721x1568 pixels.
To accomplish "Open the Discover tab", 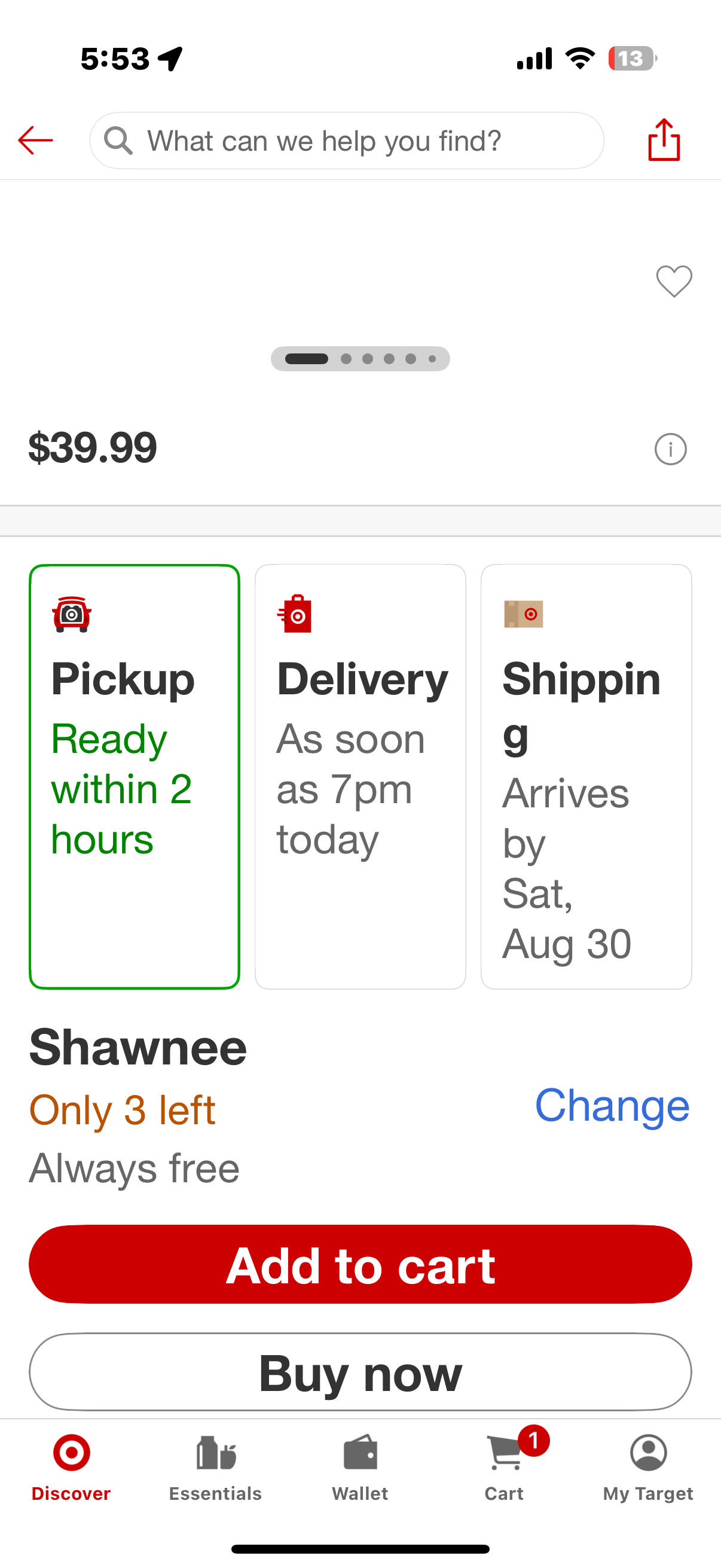I will pos(71,1468).
